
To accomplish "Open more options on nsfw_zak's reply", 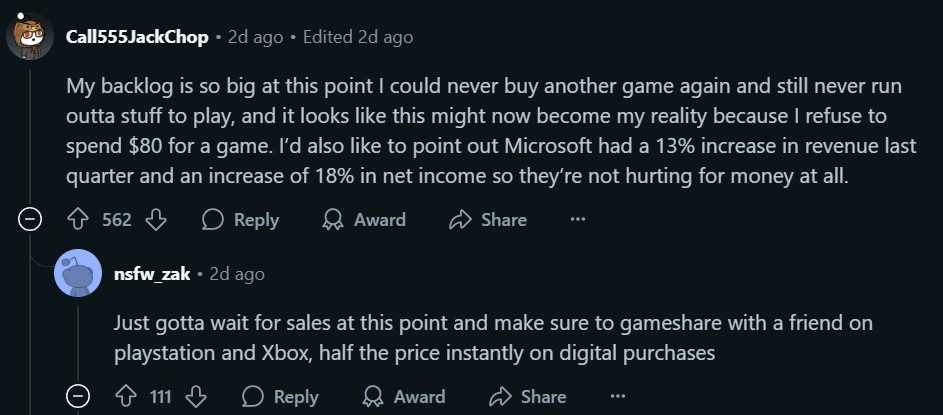I will click(x=617, y=397).
